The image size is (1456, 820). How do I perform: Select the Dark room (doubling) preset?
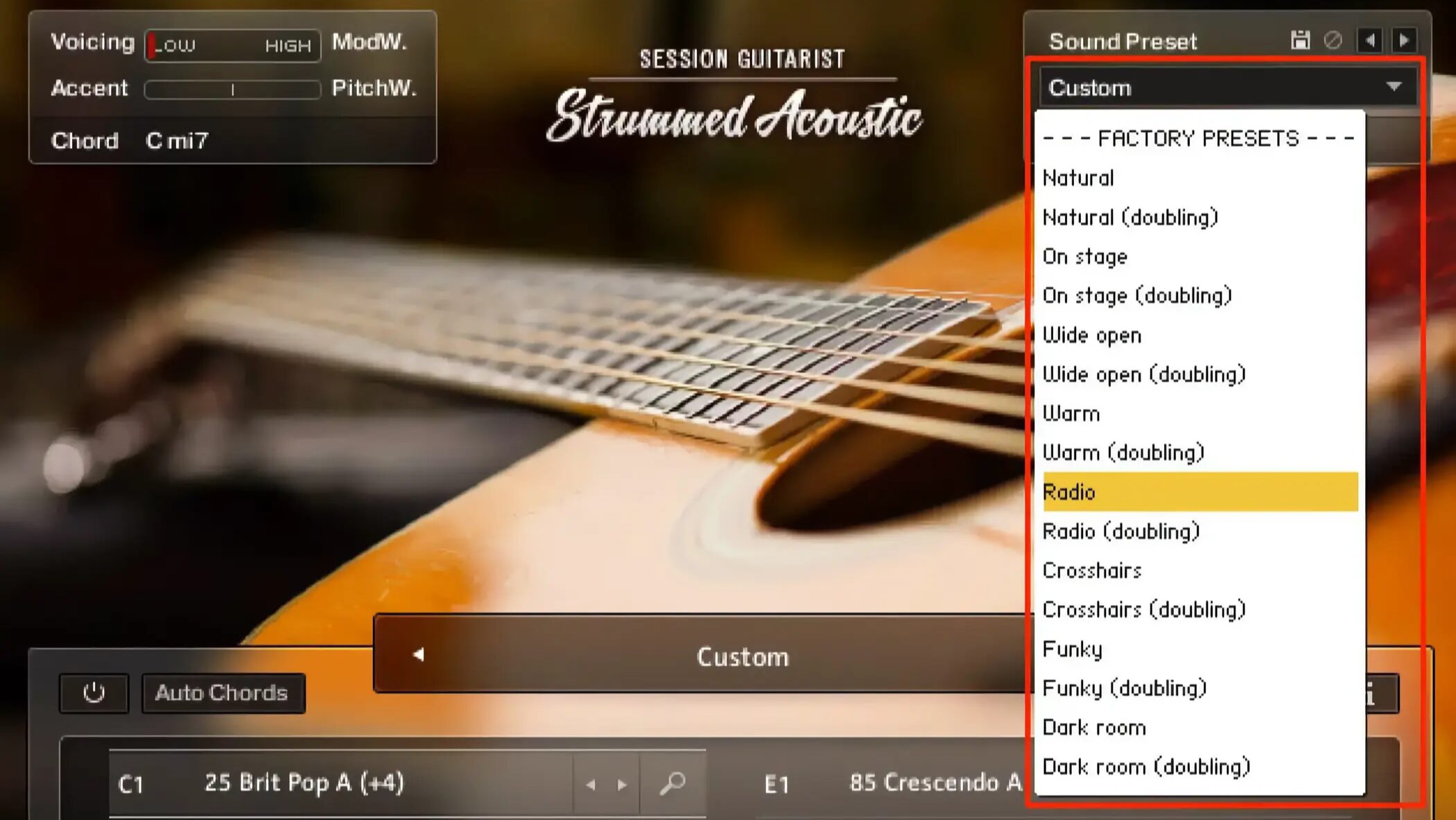click(1200, 767)
